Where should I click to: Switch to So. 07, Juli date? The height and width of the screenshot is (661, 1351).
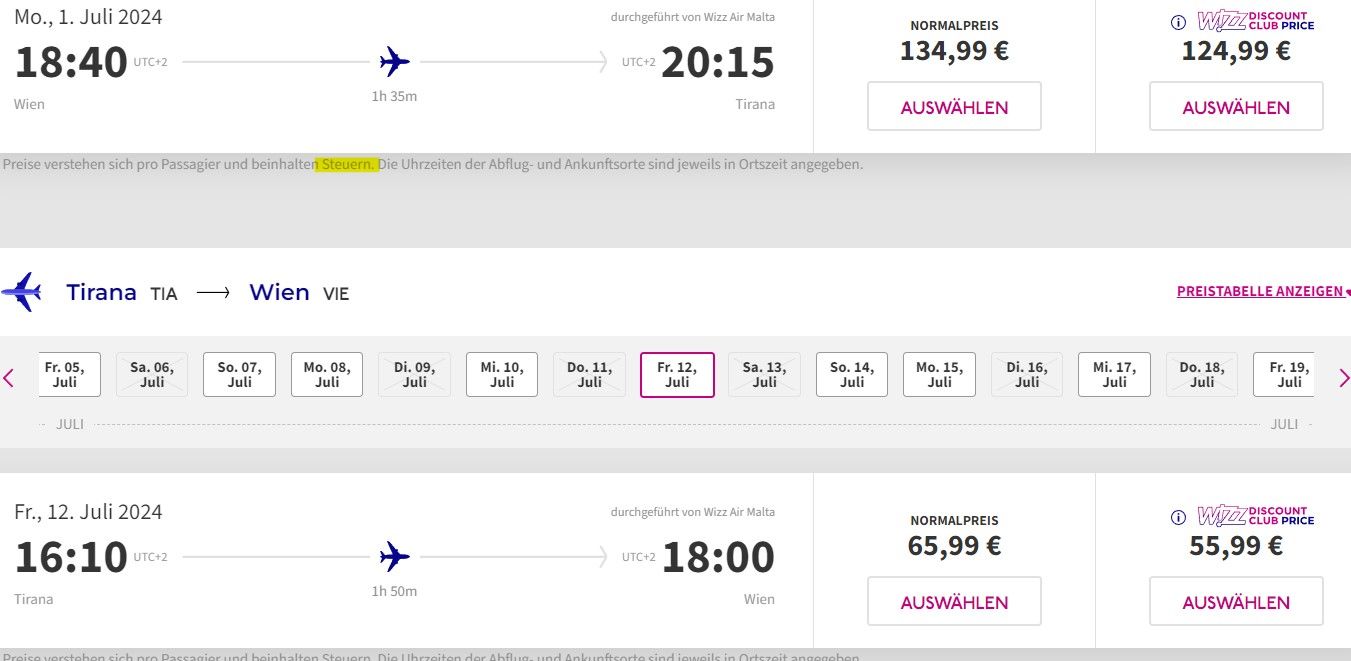239,375
